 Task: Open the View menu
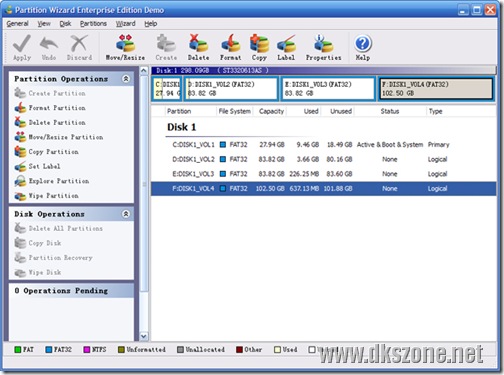pyautogui.click(x=44, y=24)
